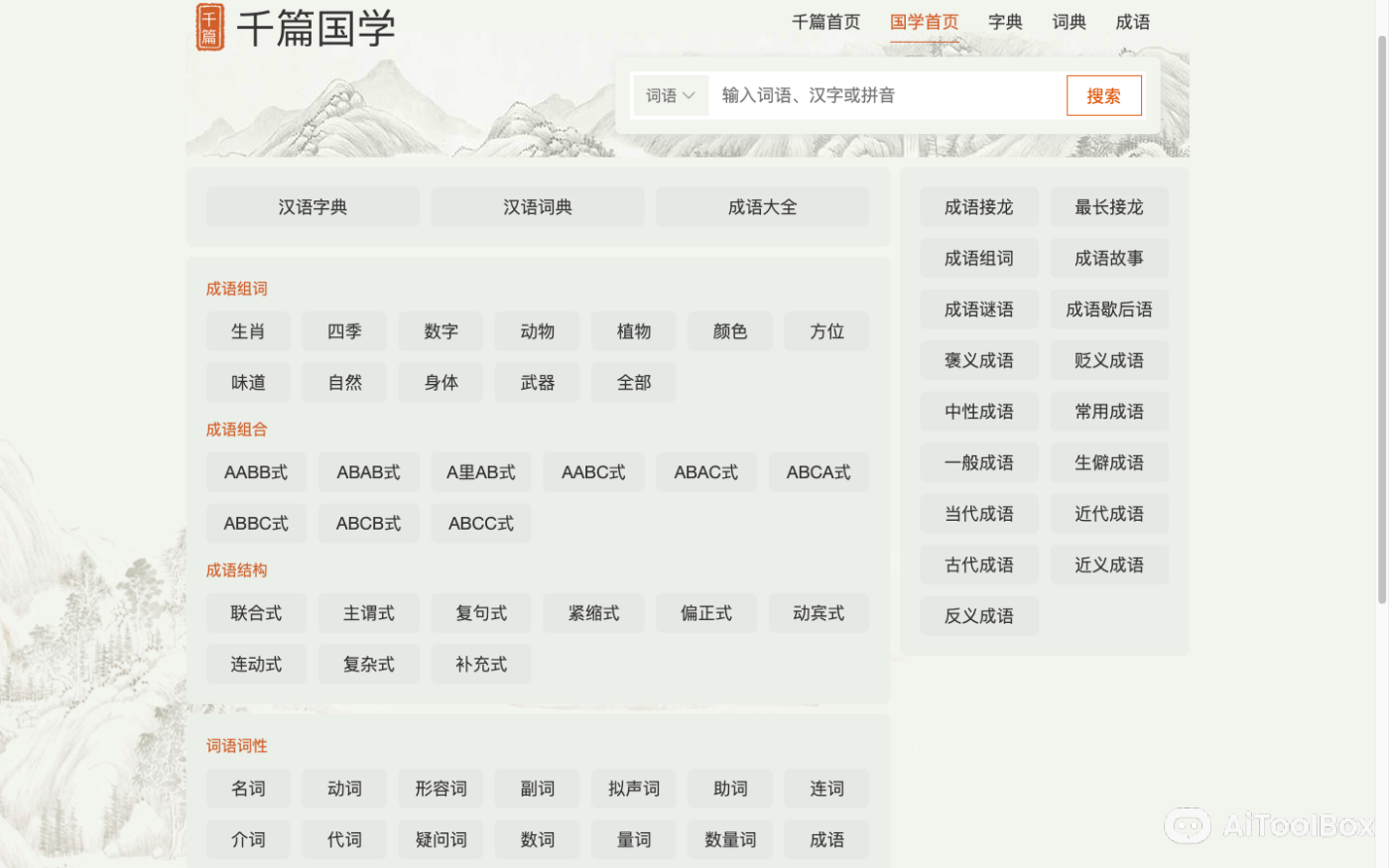Select the 生肖 idiom category

tap(248, 331)
